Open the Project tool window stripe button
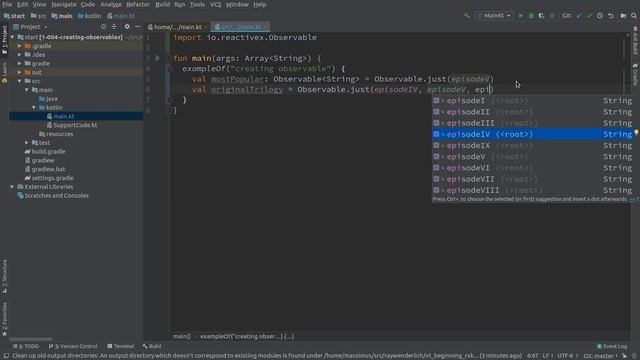 [4, 40]
